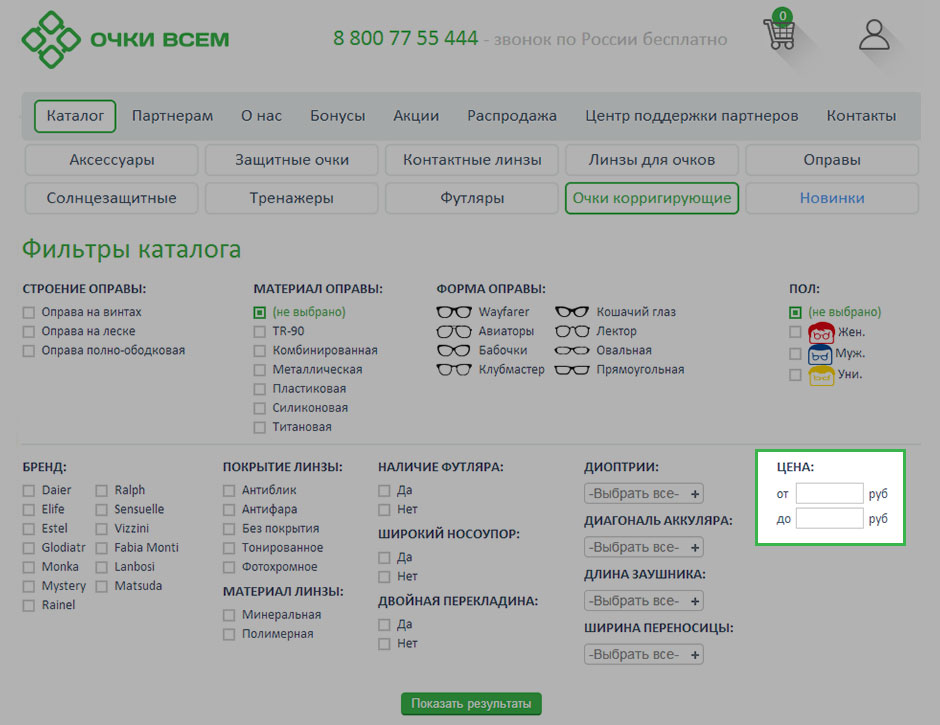Choose the Авиаторы frame shape icon

tap(454, 331)
